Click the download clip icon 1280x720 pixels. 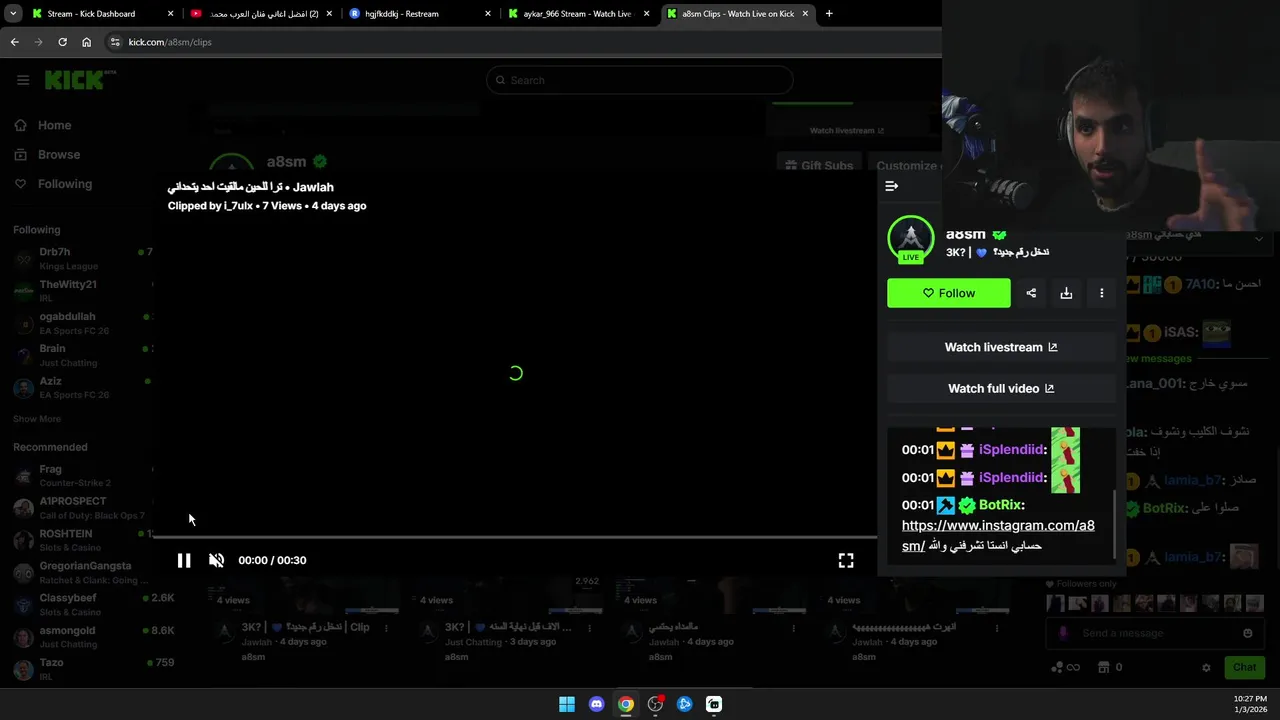pyautogui.click(x=1066, y=293)
